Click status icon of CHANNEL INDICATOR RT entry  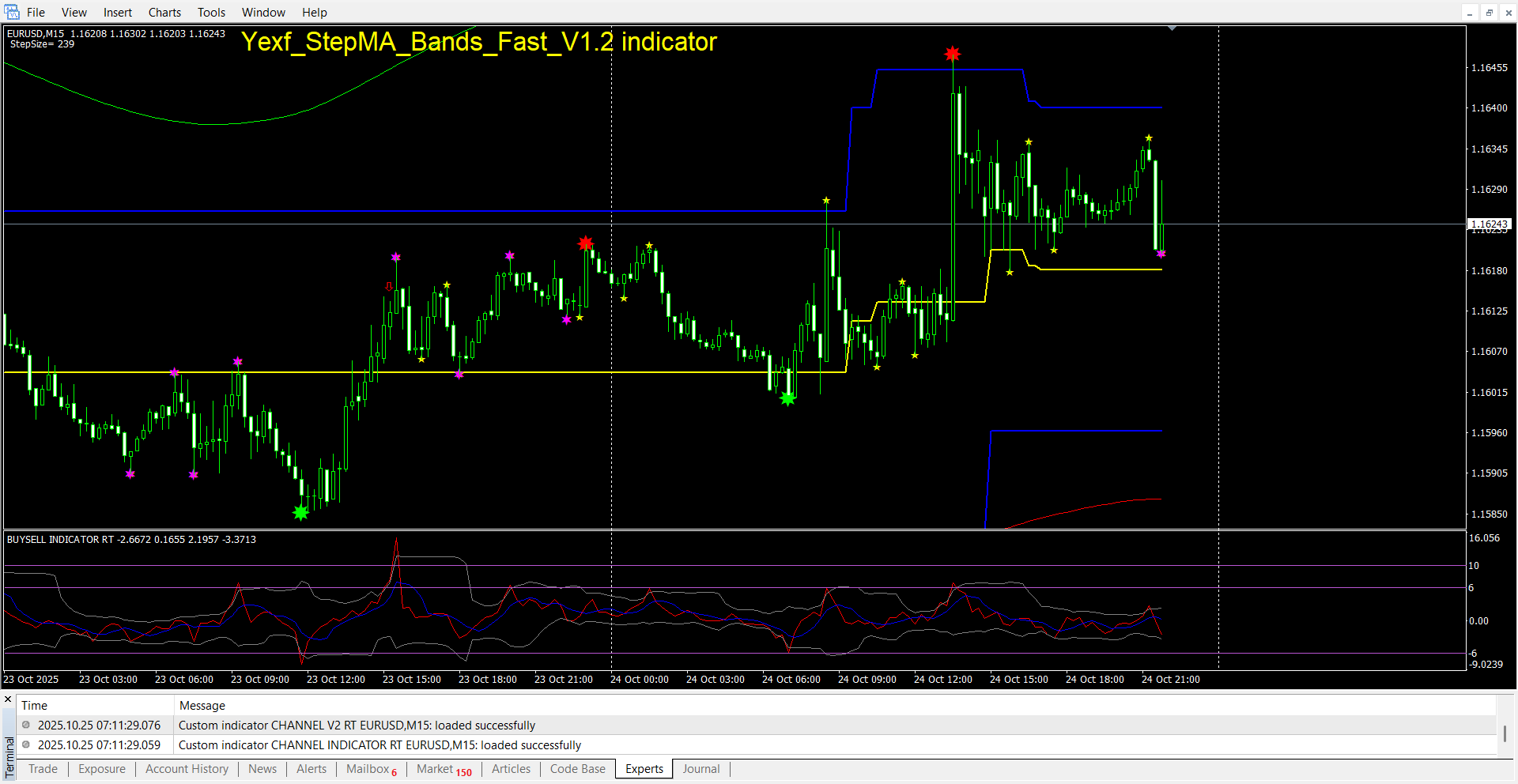click(26, 744)
